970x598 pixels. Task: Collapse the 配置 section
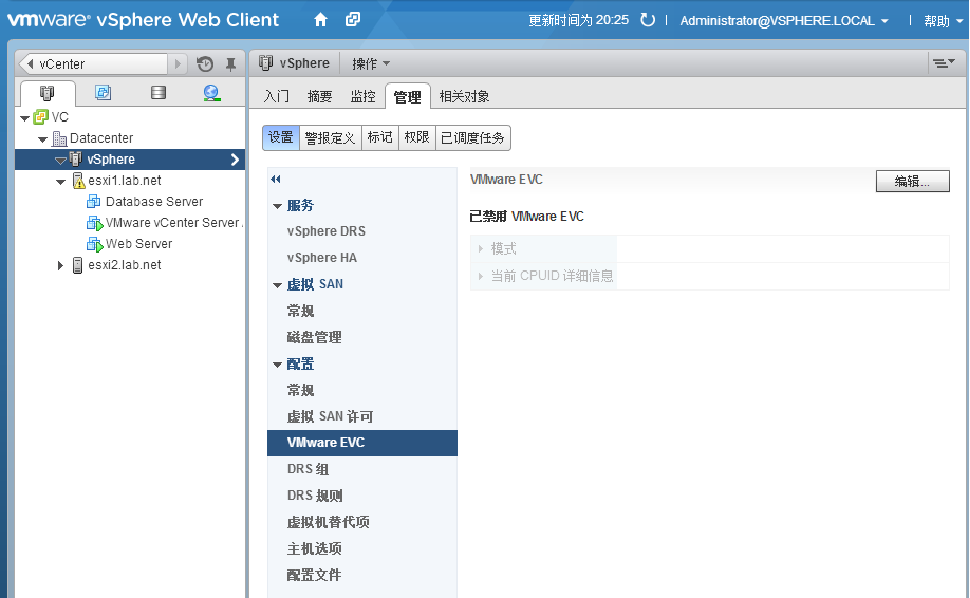pyautogui.click(x=277, y=364)
